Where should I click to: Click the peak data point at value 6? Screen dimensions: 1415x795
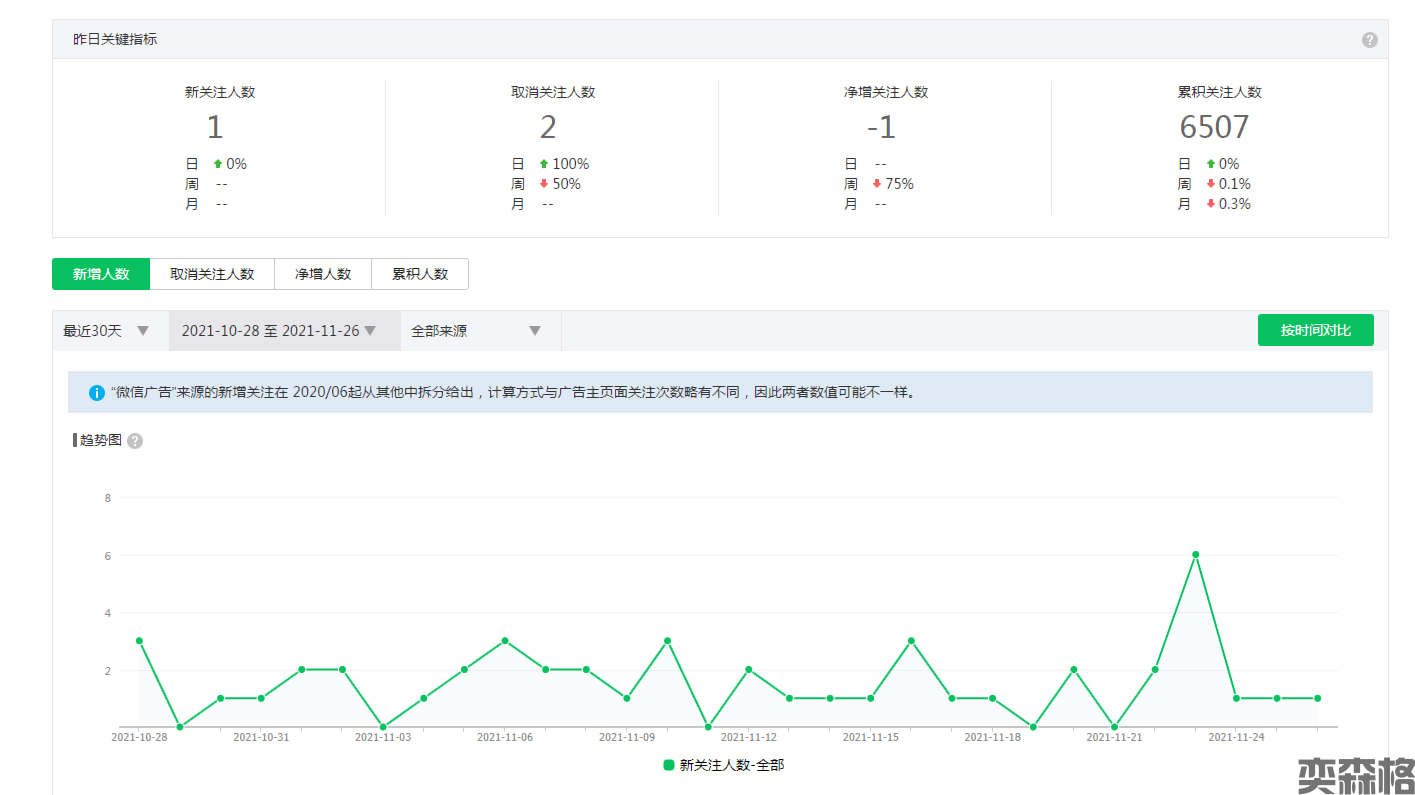pyautogui.click(x=1195, y=554)
